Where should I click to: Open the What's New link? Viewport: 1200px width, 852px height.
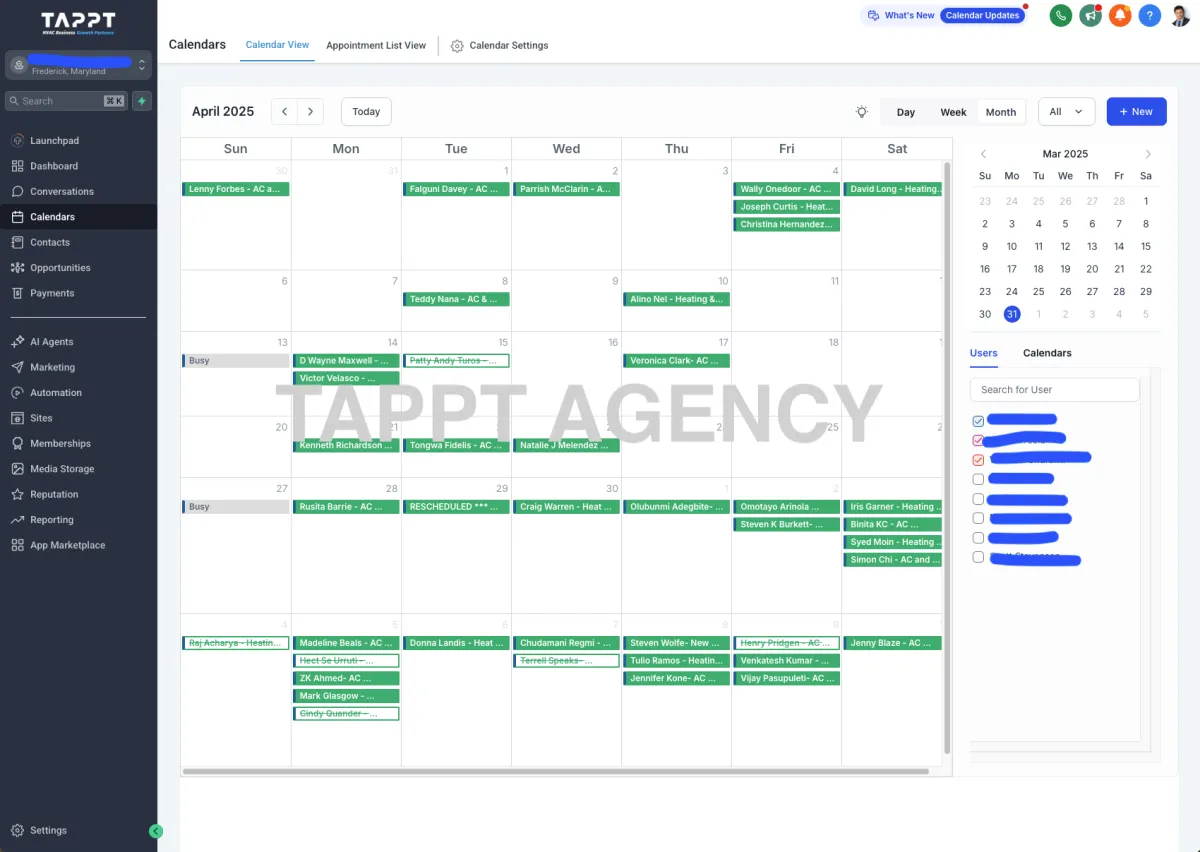coord(901,16)
